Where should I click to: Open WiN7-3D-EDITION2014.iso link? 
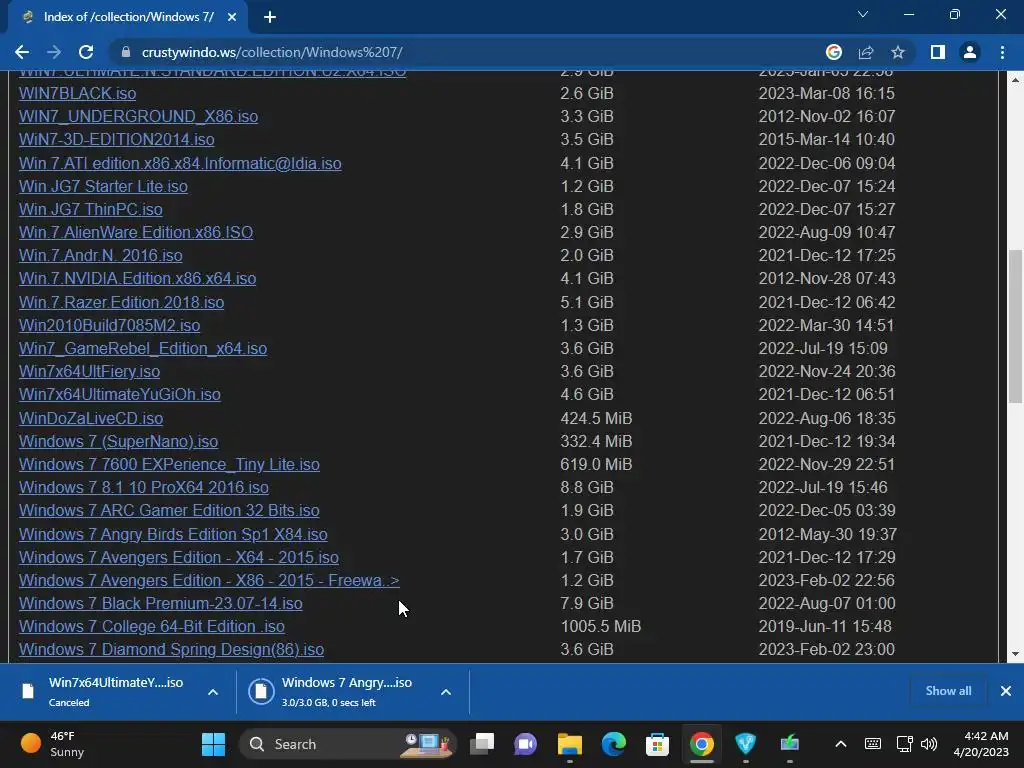click(117, 140)
